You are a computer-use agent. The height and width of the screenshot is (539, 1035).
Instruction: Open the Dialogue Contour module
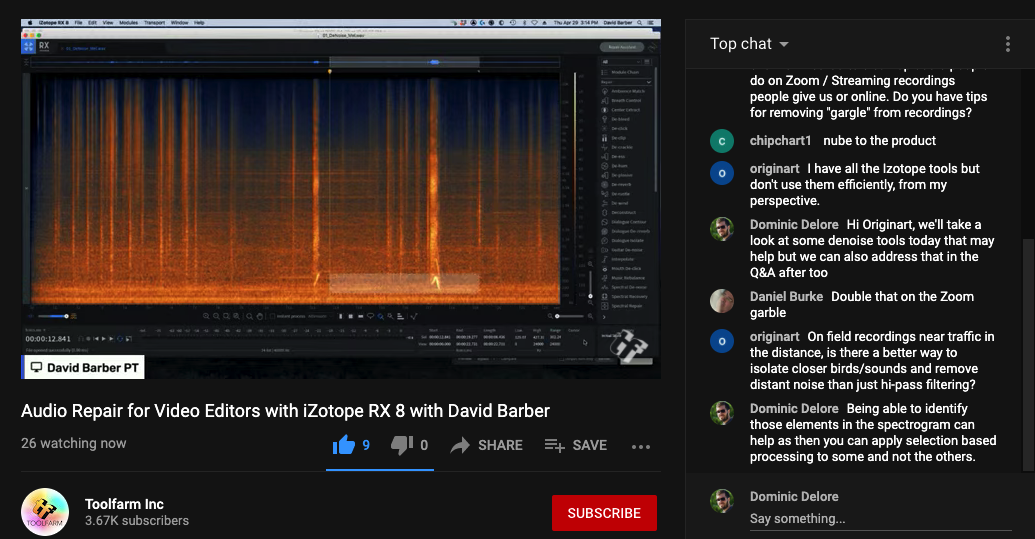click(624, 222)
